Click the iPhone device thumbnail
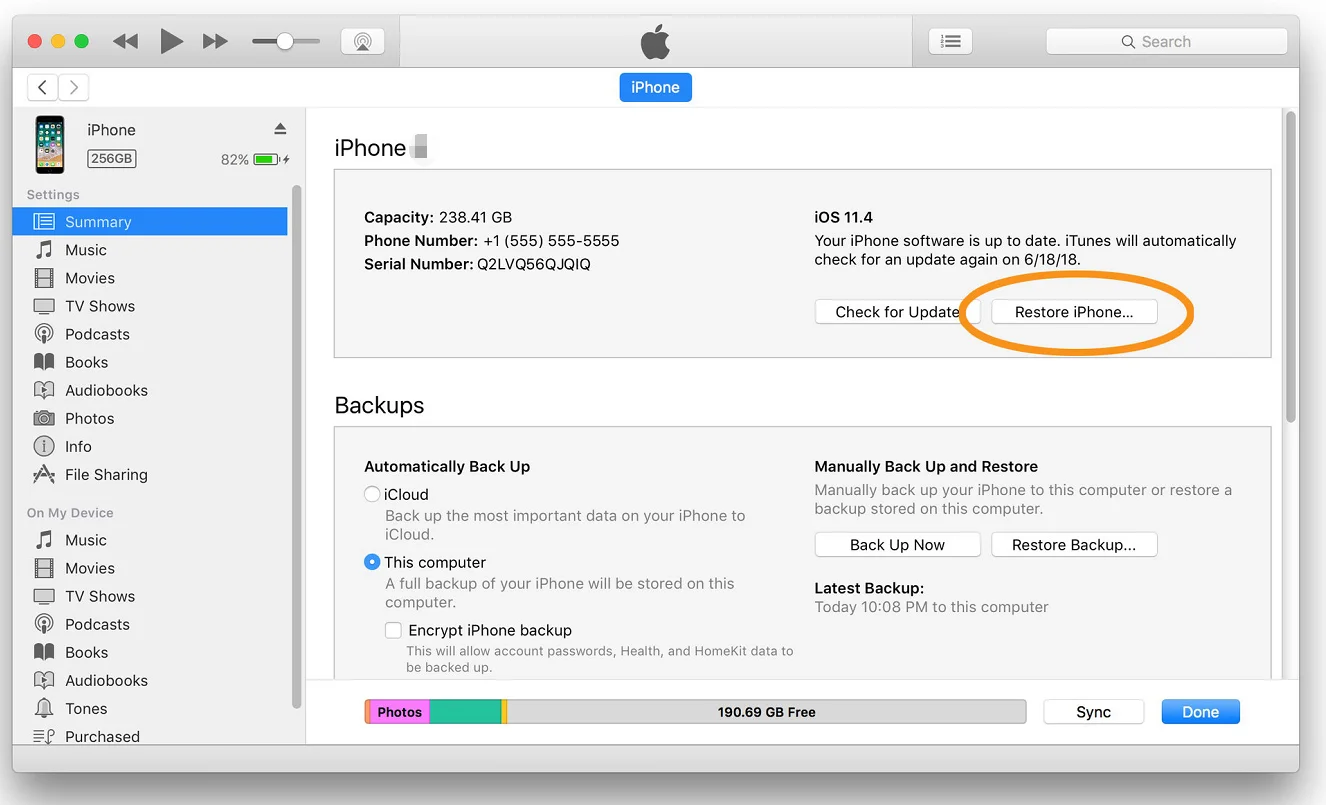The height and width of the screenshot is (805, 1326). tap(50, 144)
